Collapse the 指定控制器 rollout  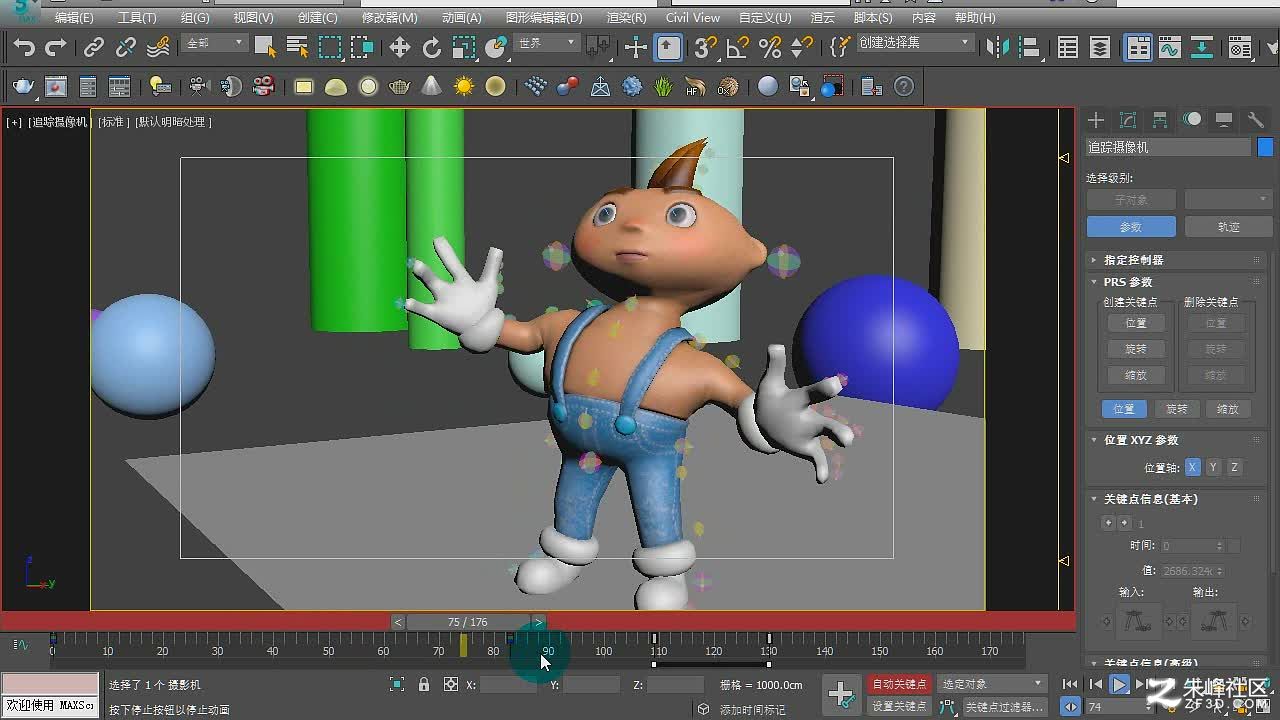coord(1176,260)
